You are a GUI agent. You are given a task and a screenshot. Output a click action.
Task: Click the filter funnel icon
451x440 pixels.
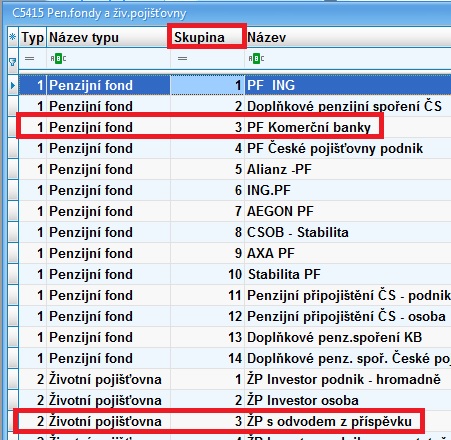pyautogui.click(x=13, y=62)
